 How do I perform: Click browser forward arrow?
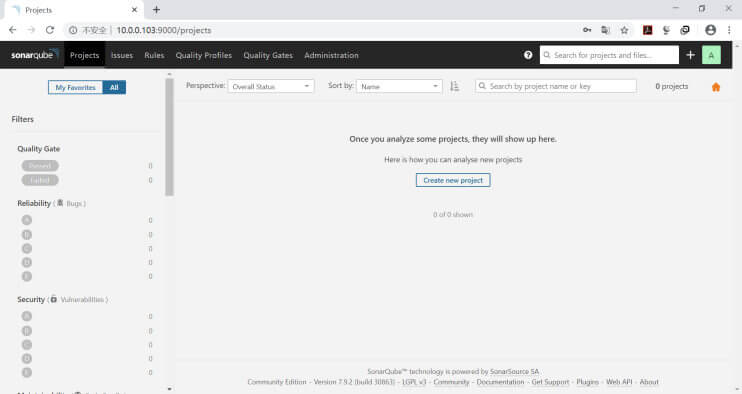[31, 30]
